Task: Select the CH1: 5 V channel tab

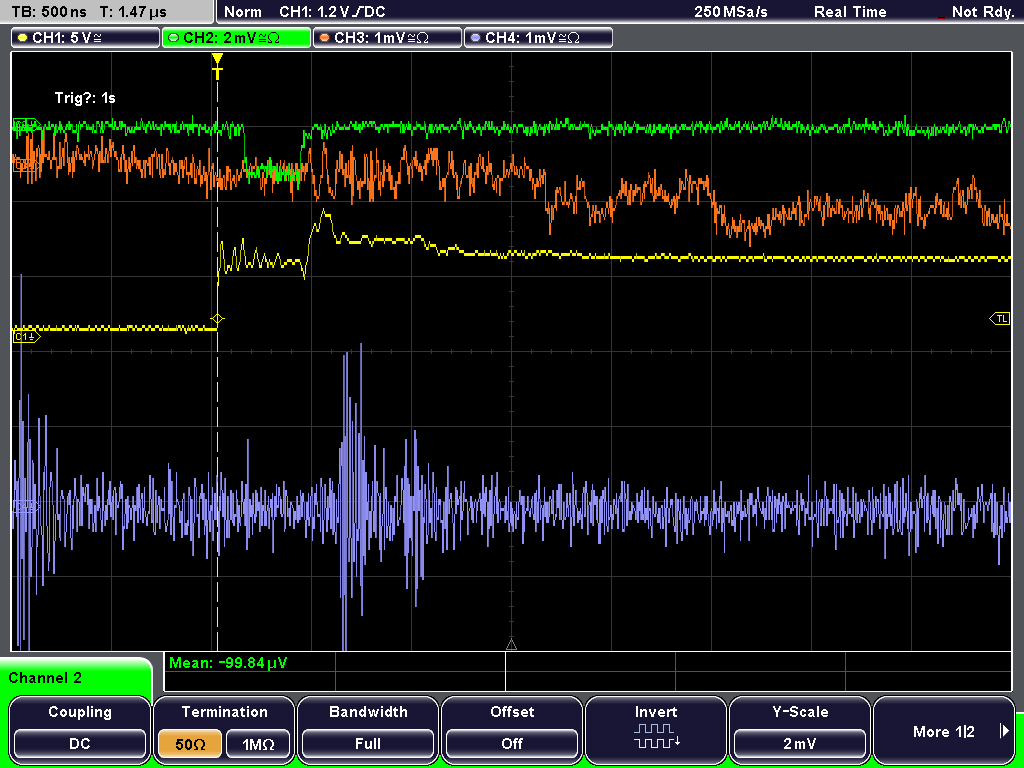Action: click(x=86, y=38)
